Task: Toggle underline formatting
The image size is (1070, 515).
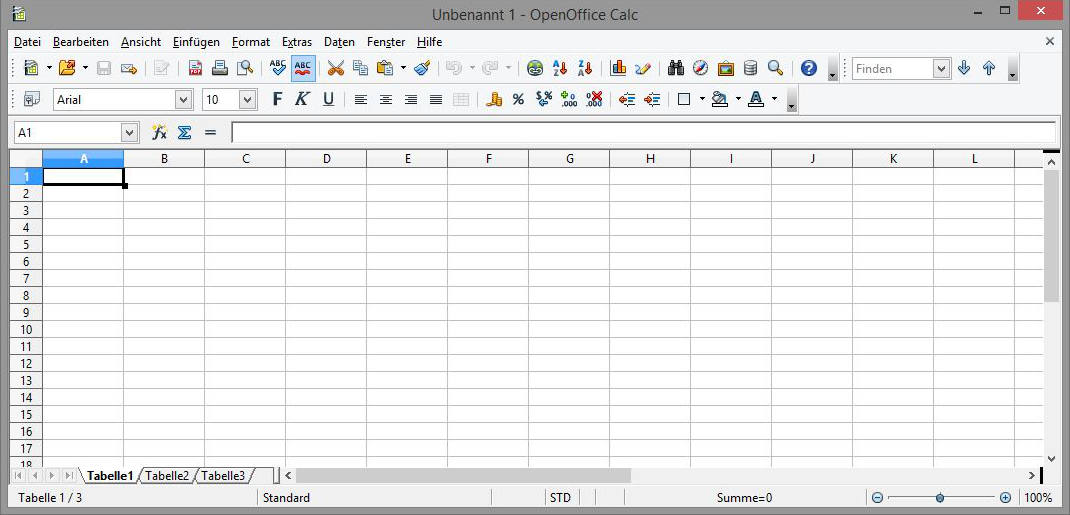Action: 328,99
